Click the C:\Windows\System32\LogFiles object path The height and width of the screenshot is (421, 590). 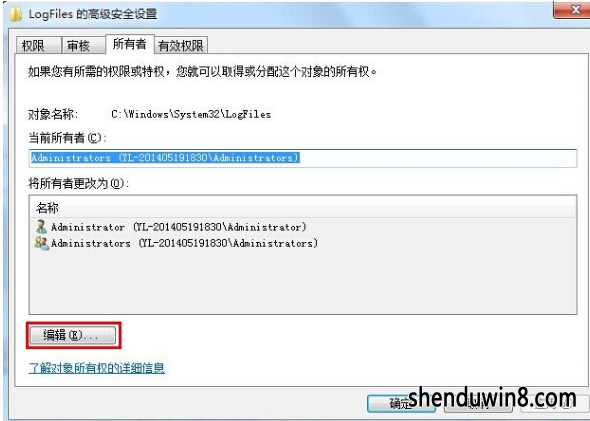(191, 114)
